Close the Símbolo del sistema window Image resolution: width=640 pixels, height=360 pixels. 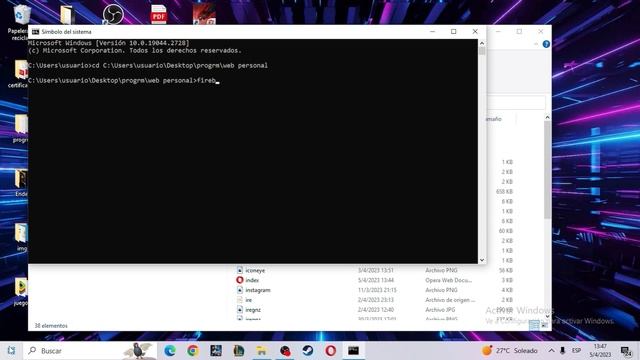click(x=475, y=31)
